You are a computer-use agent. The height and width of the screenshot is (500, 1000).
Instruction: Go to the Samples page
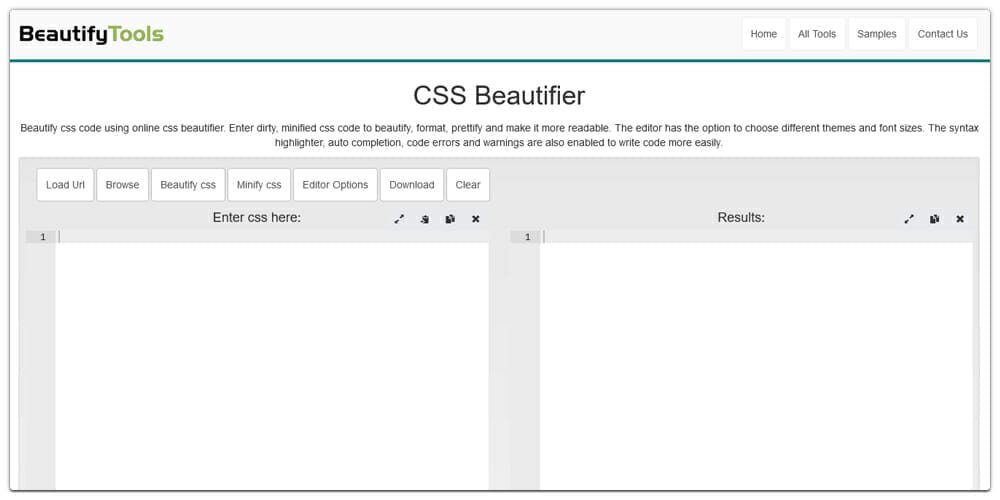(x=876, y=34)
